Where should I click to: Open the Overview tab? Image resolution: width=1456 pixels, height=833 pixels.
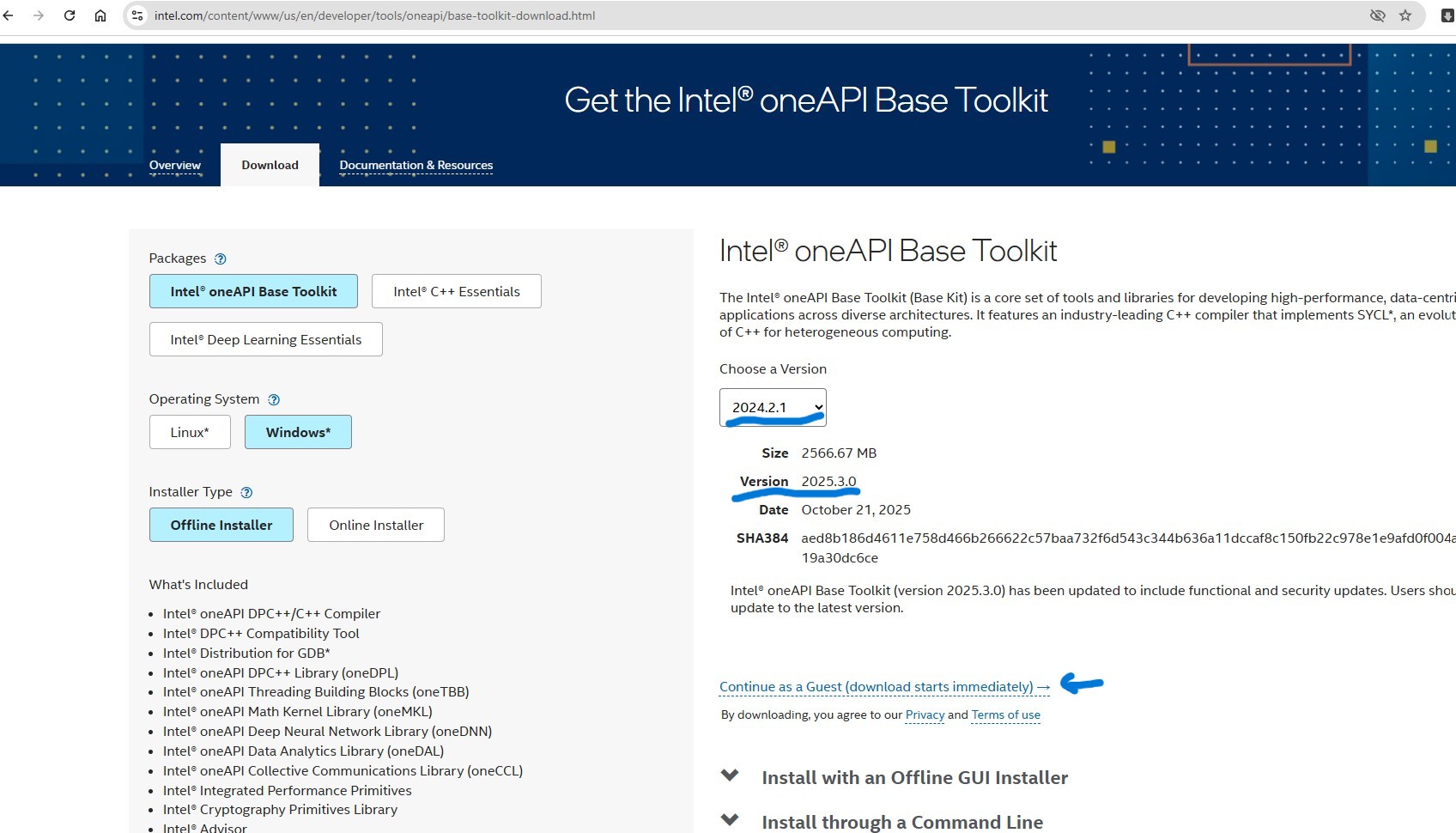(x=175, y=165)
